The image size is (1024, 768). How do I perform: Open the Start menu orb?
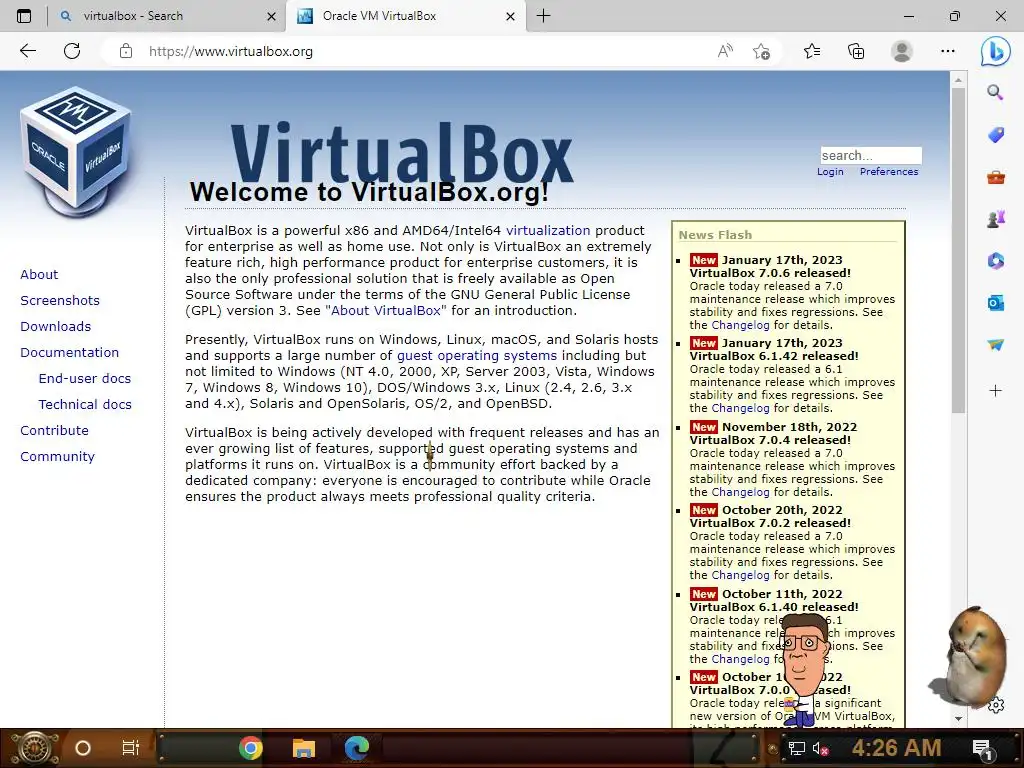coord(34,748)
